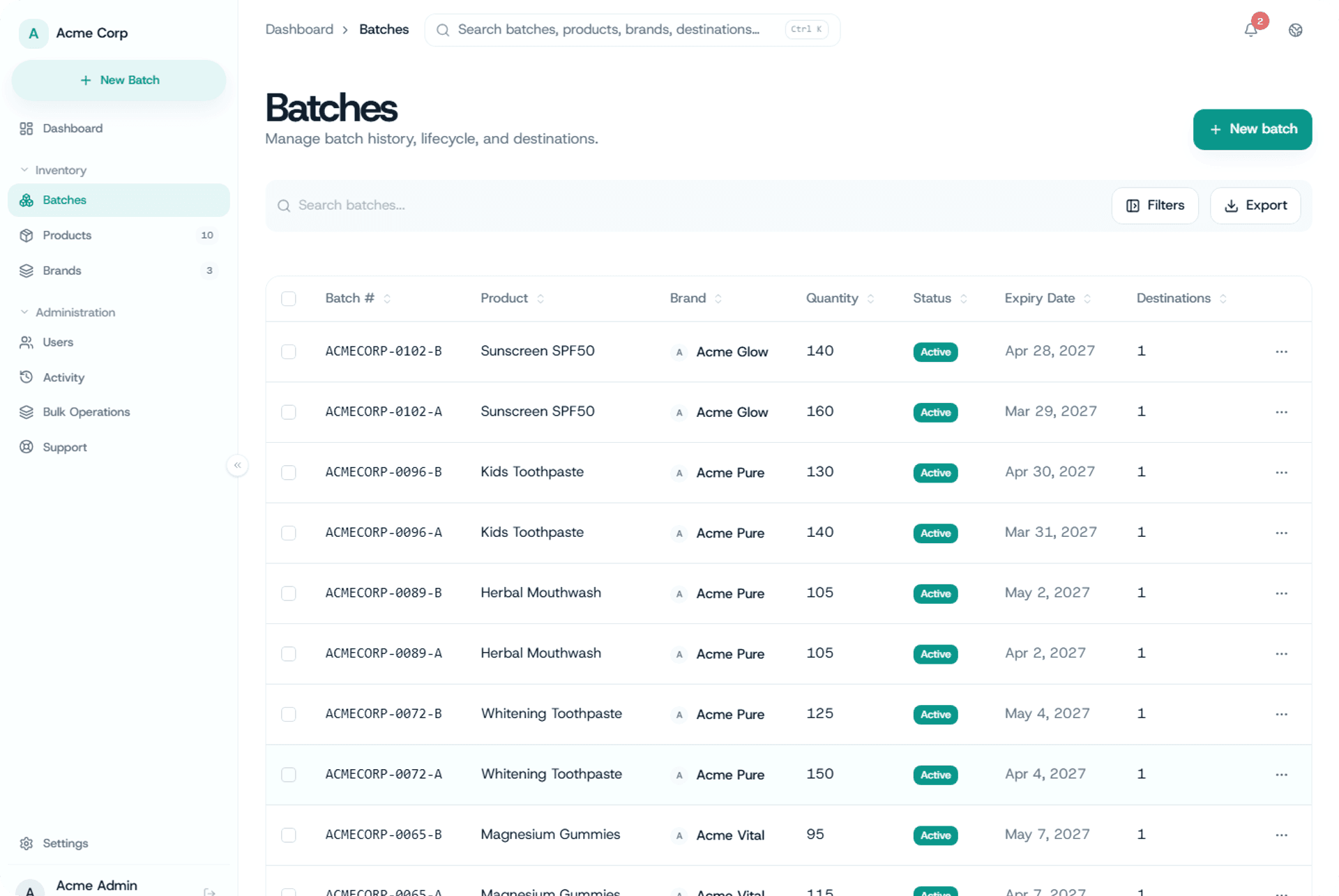Image resolution: width=1339 pixels, height=896 pixels.
Task: Click the magnifier icon in global search
Action: tap(442, 30)
